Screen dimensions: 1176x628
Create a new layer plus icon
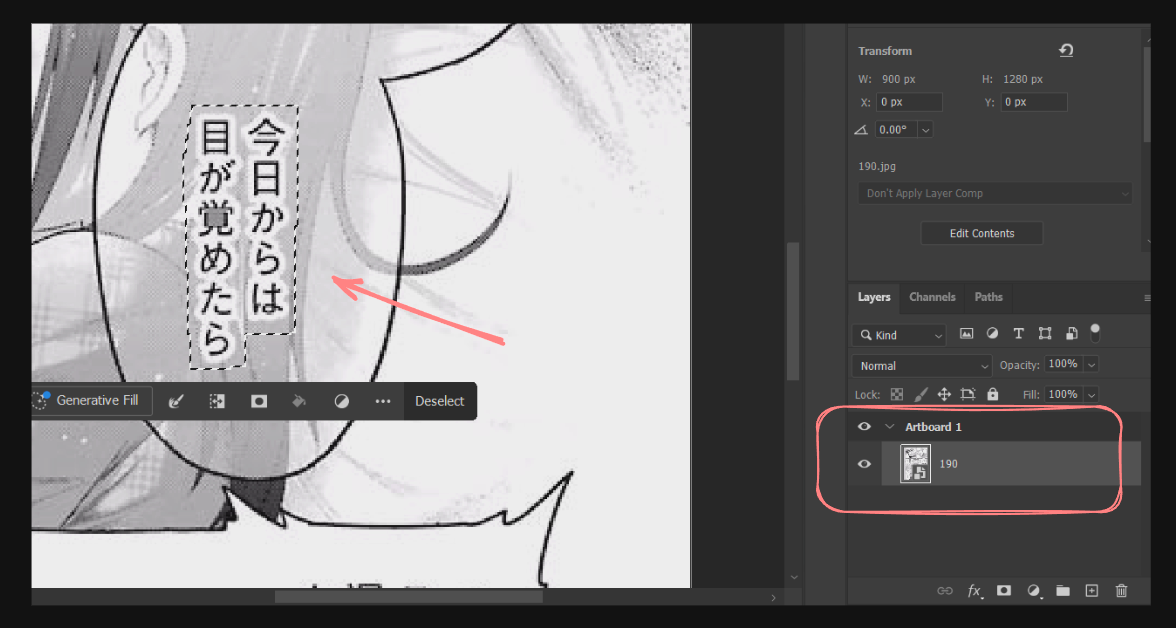point(1092,591)
